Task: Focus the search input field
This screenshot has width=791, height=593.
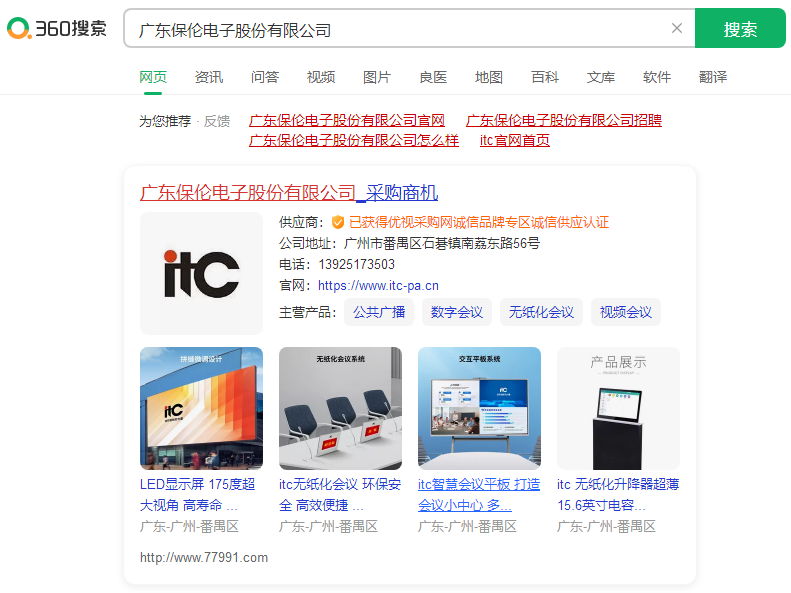Action: point(401,29)
